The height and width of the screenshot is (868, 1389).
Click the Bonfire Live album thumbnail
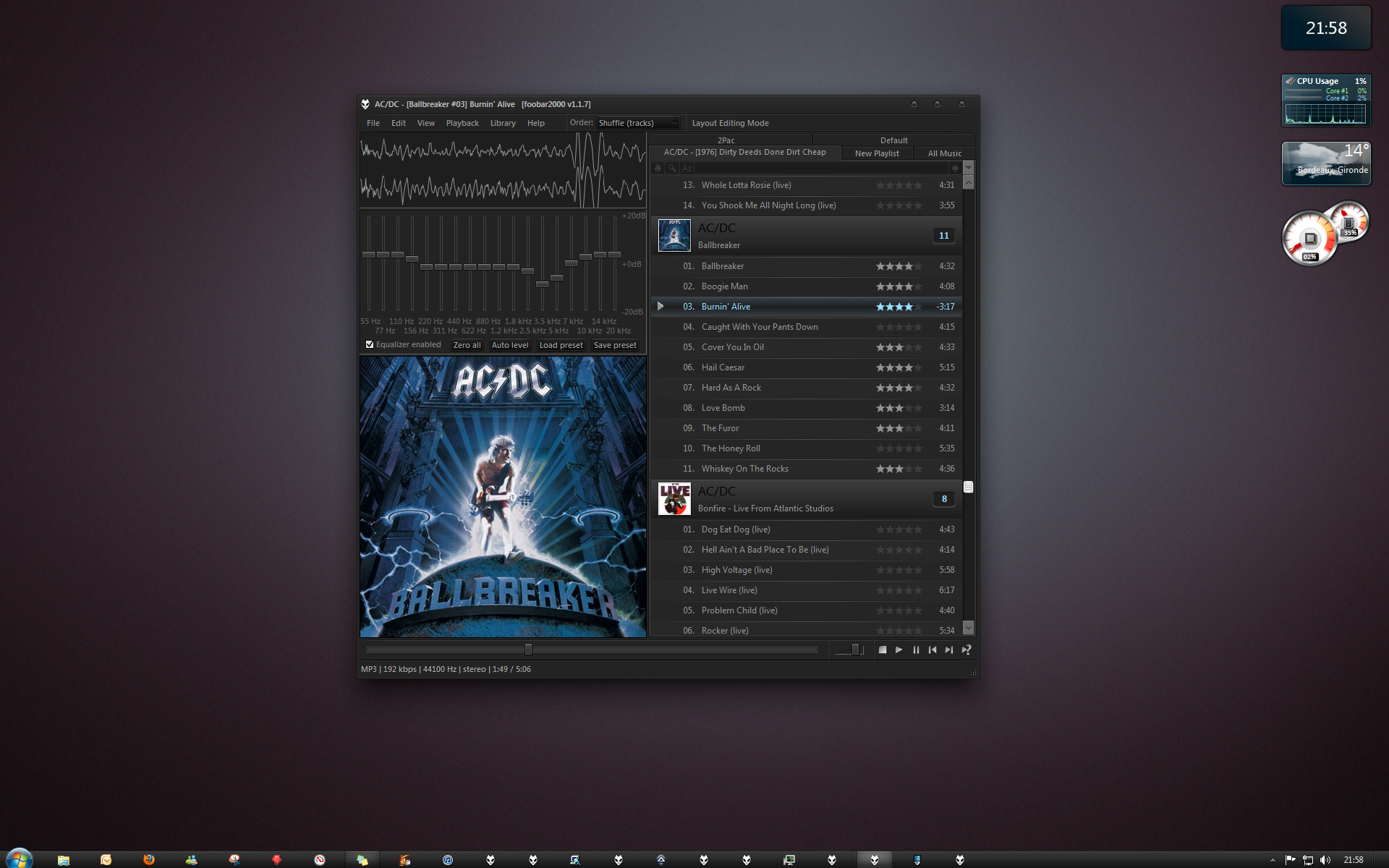tap(674, 499)
